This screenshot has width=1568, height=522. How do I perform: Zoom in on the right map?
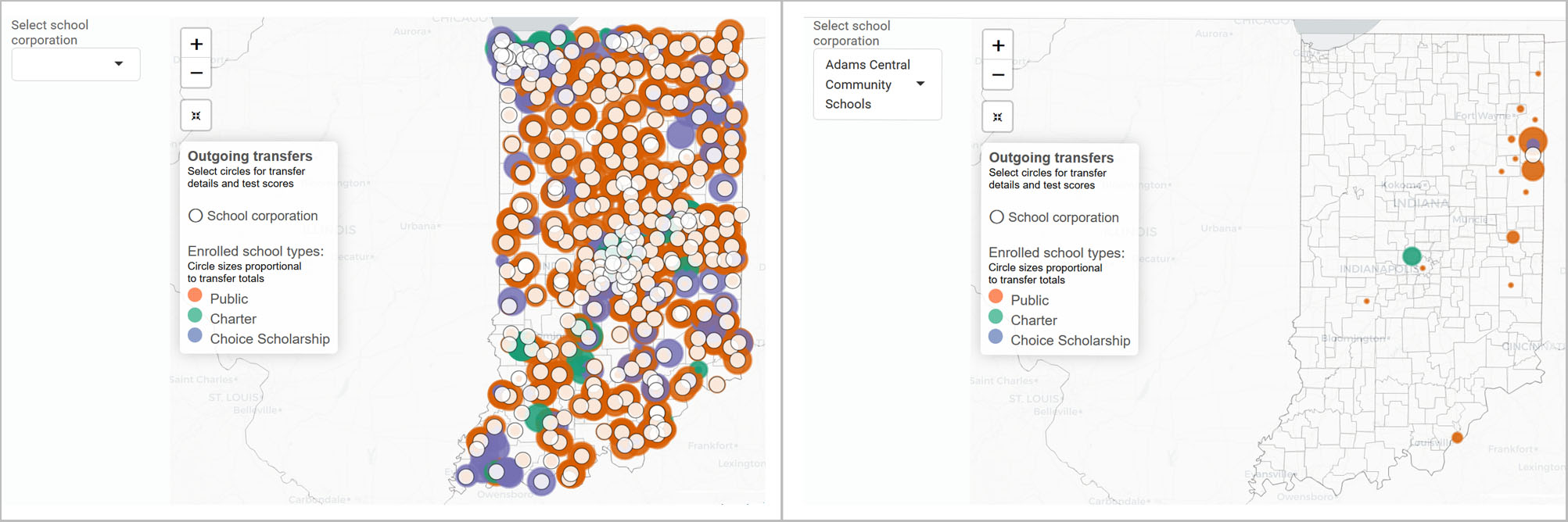[x=998, y=46]
